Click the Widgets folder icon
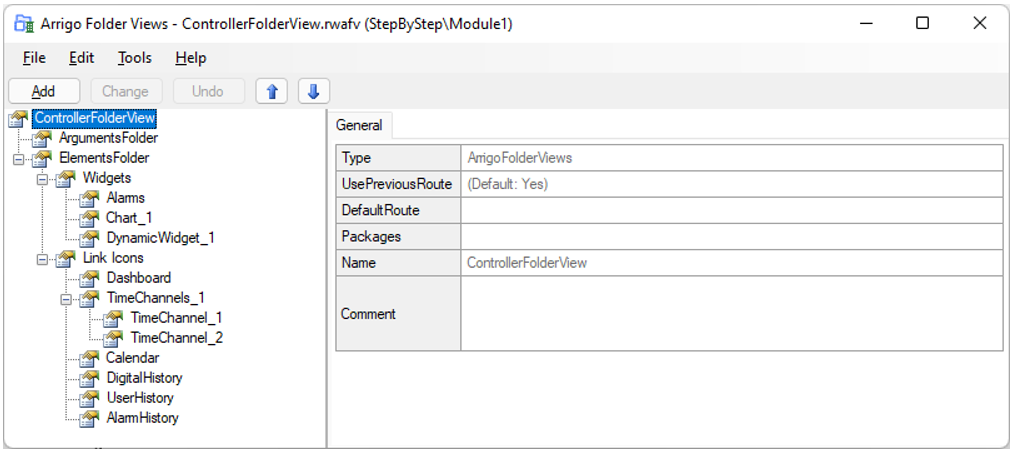 [65, 179]
